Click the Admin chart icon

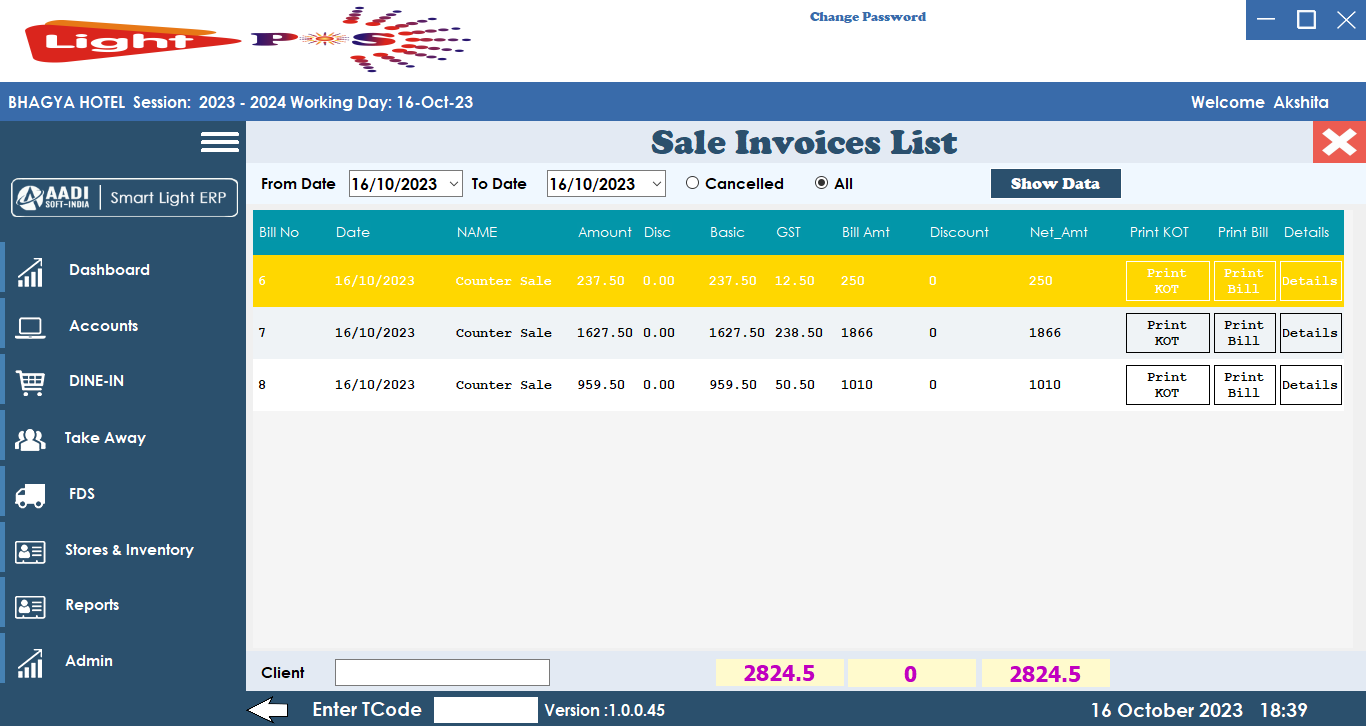point(31,662)
